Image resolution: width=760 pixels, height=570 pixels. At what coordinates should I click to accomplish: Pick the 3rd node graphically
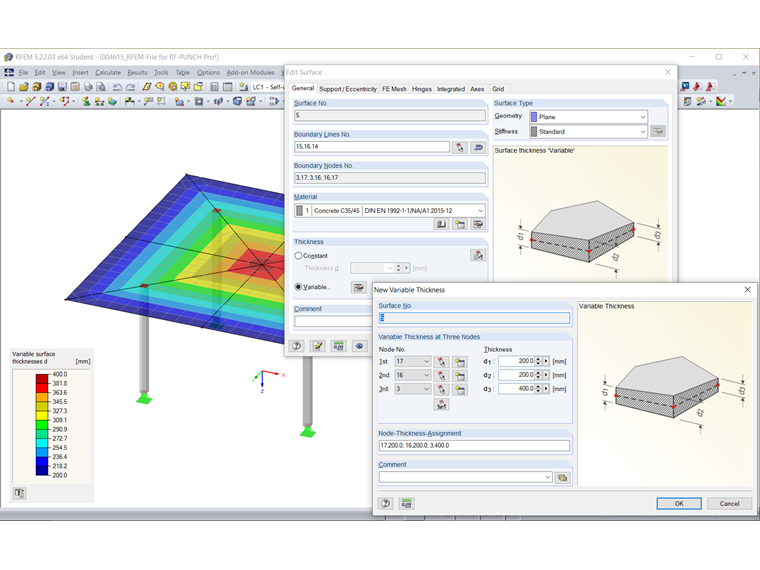[x=441, y=389]
